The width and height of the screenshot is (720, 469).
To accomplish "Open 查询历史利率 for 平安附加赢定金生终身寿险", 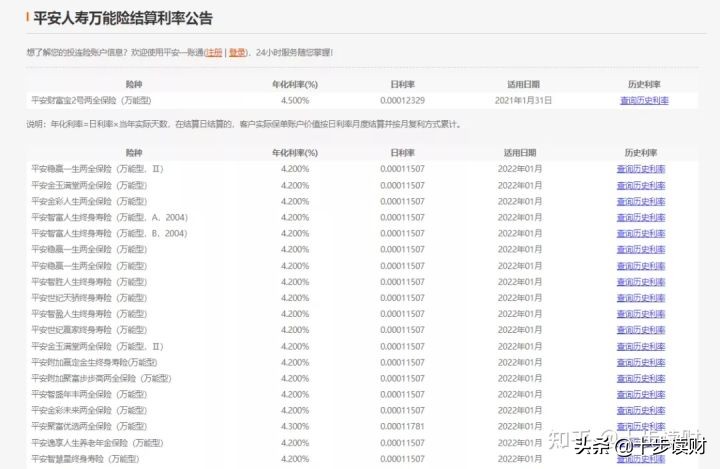I will tap(641, 362).
